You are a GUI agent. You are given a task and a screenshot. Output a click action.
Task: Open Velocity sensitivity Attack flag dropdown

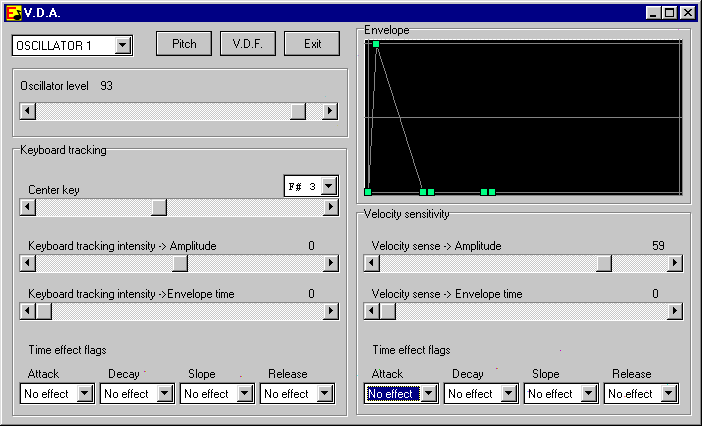pos(429,394)
